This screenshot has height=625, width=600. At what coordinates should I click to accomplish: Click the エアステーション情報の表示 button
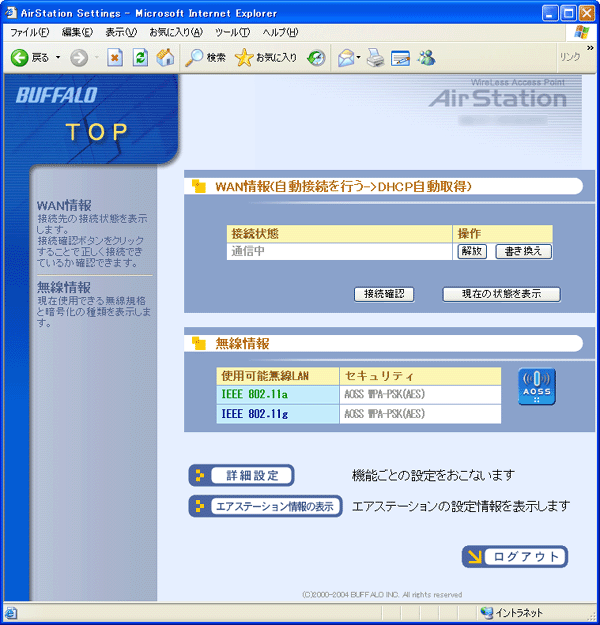pos(266,506)
